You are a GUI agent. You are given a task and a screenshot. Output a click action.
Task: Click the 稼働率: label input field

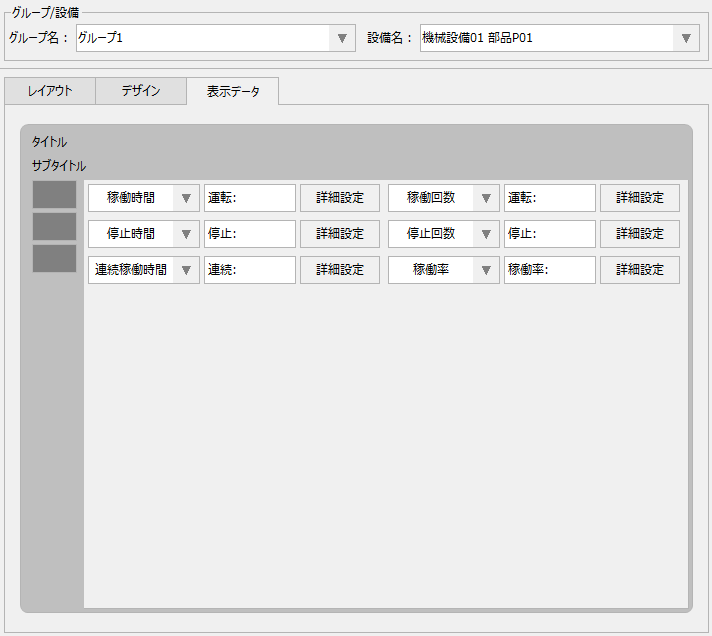click(550, 270)
